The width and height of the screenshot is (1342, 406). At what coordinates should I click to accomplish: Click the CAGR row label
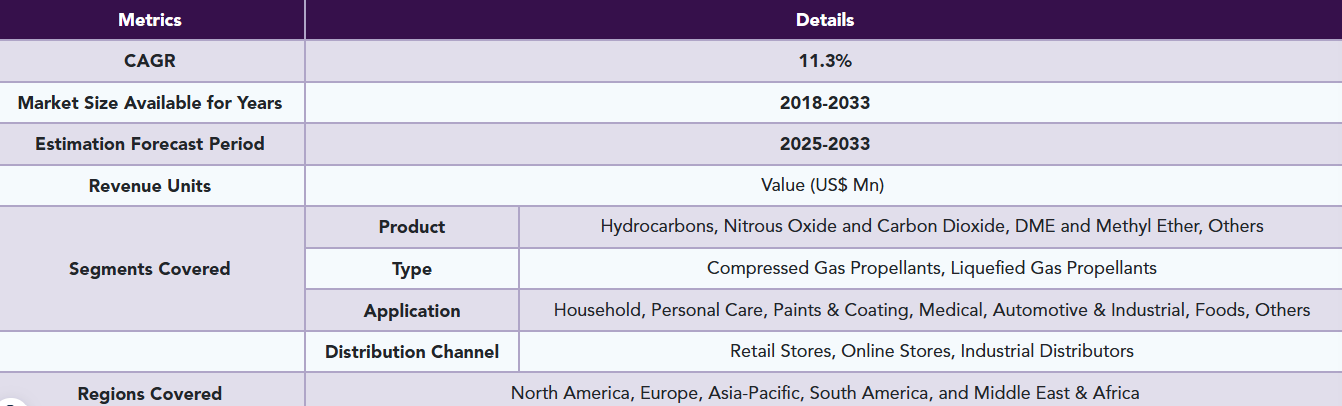[152, 61]
